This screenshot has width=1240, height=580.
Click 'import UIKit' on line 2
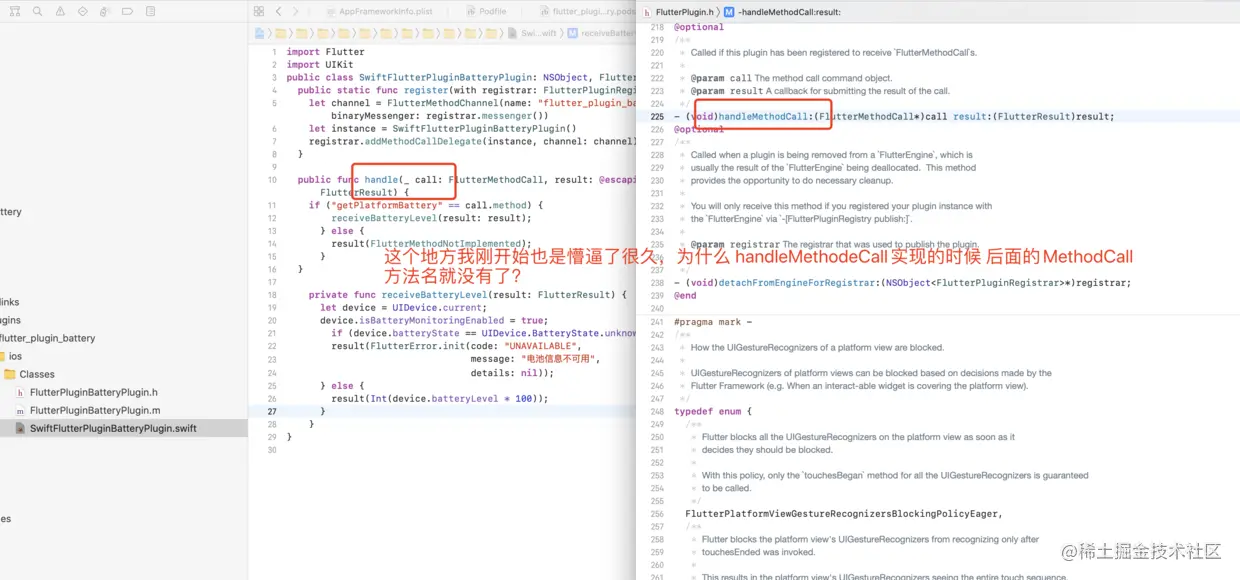pyautogui.click(x=318, y=64)
